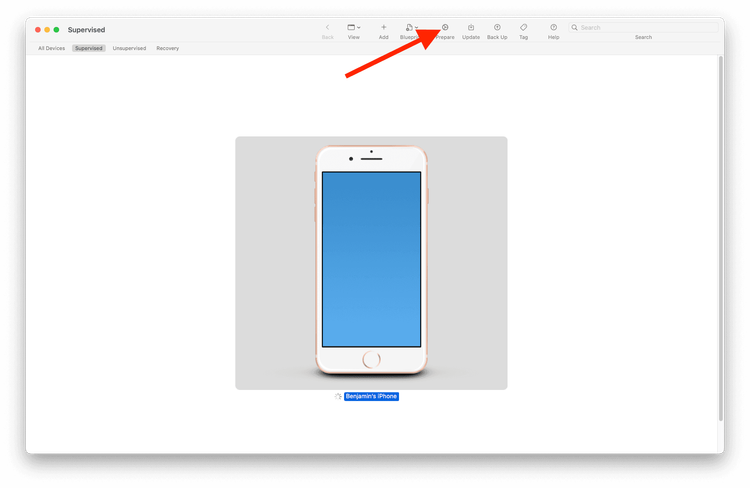The height and width of the screenshot is (488, 750).
Task: Open Help with the question mark icon
Action: (x=553, y=27)
